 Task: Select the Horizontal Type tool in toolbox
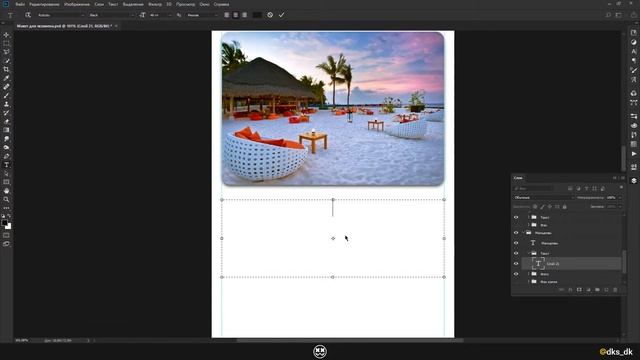click(x=6, y=165)
